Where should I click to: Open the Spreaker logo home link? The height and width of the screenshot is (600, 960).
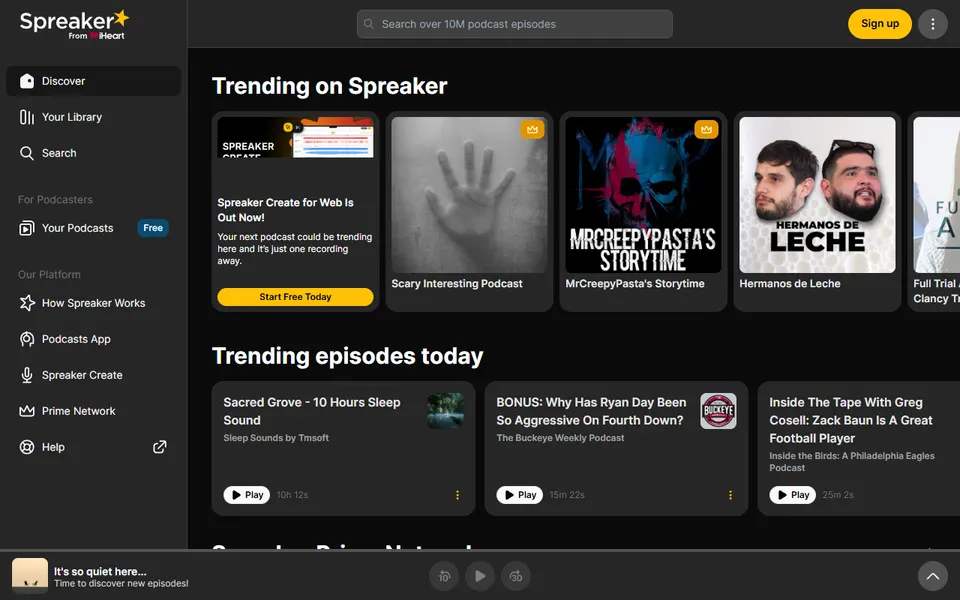tap(74, 24)
